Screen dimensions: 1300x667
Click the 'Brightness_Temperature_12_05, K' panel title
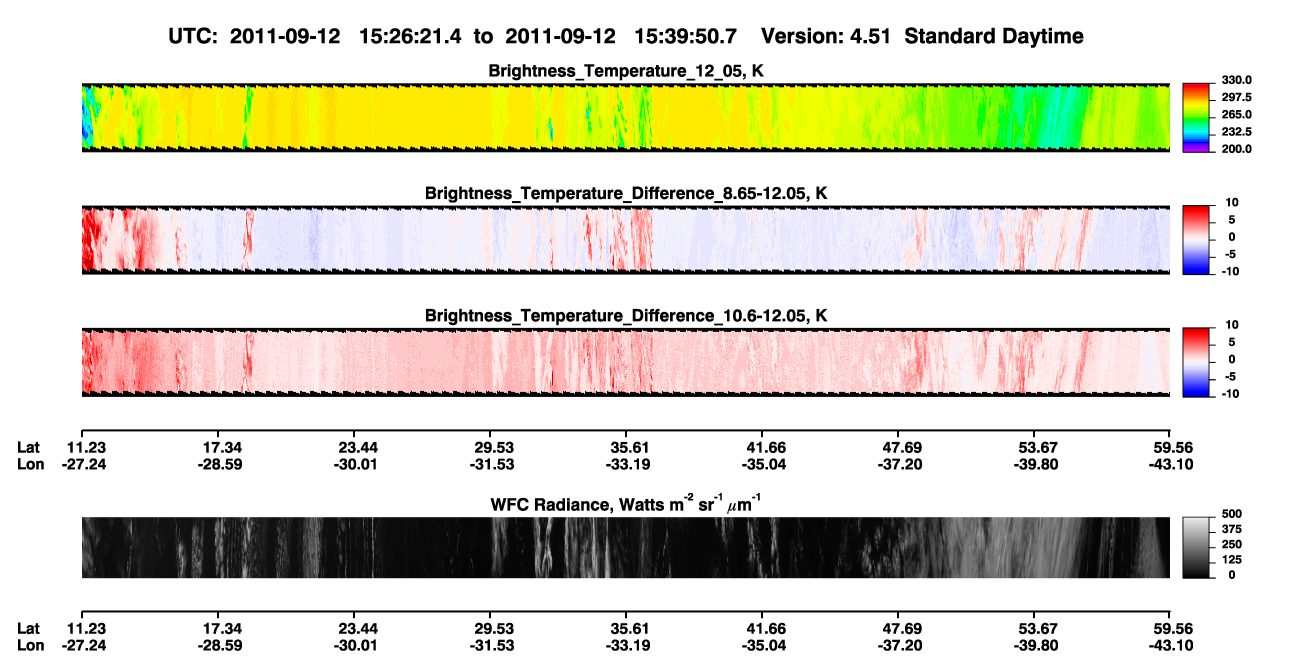pyautogui.click(x=626, y=71)
